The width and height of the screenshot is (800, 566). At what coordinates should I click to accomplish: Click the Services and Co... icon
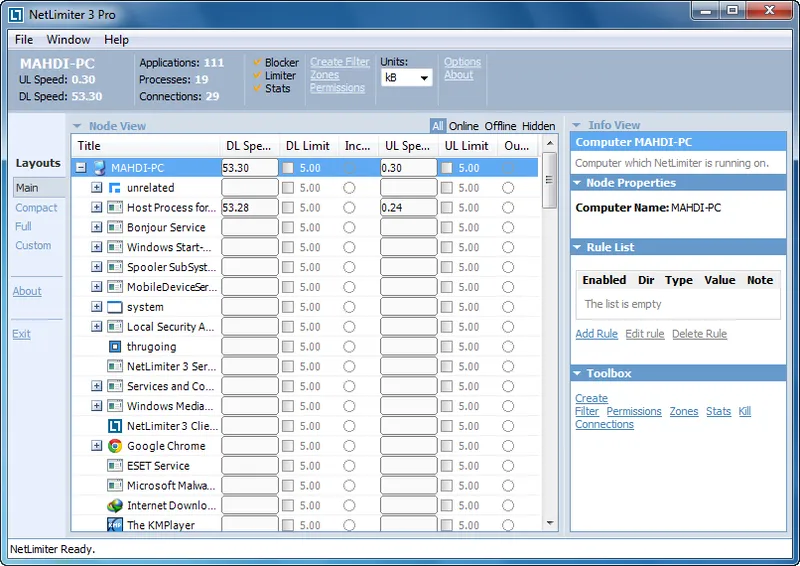tap(115, 386)
